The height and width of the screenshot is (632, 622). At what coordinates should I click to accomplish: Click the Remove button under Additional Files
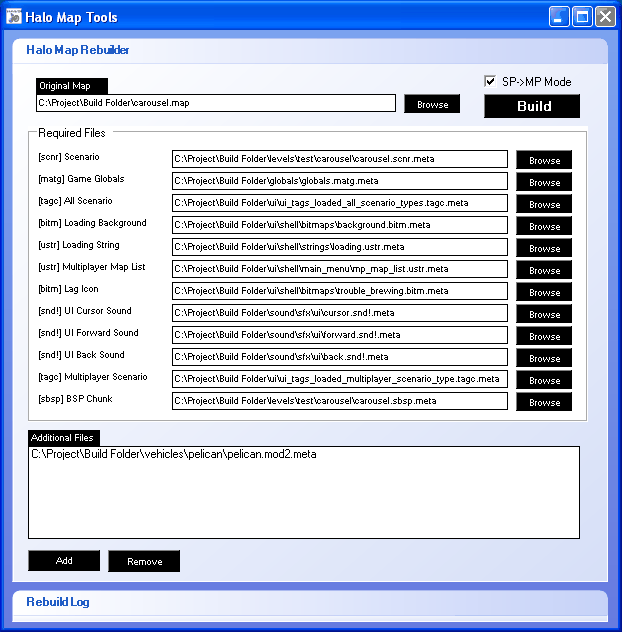[x=144, y=561]
